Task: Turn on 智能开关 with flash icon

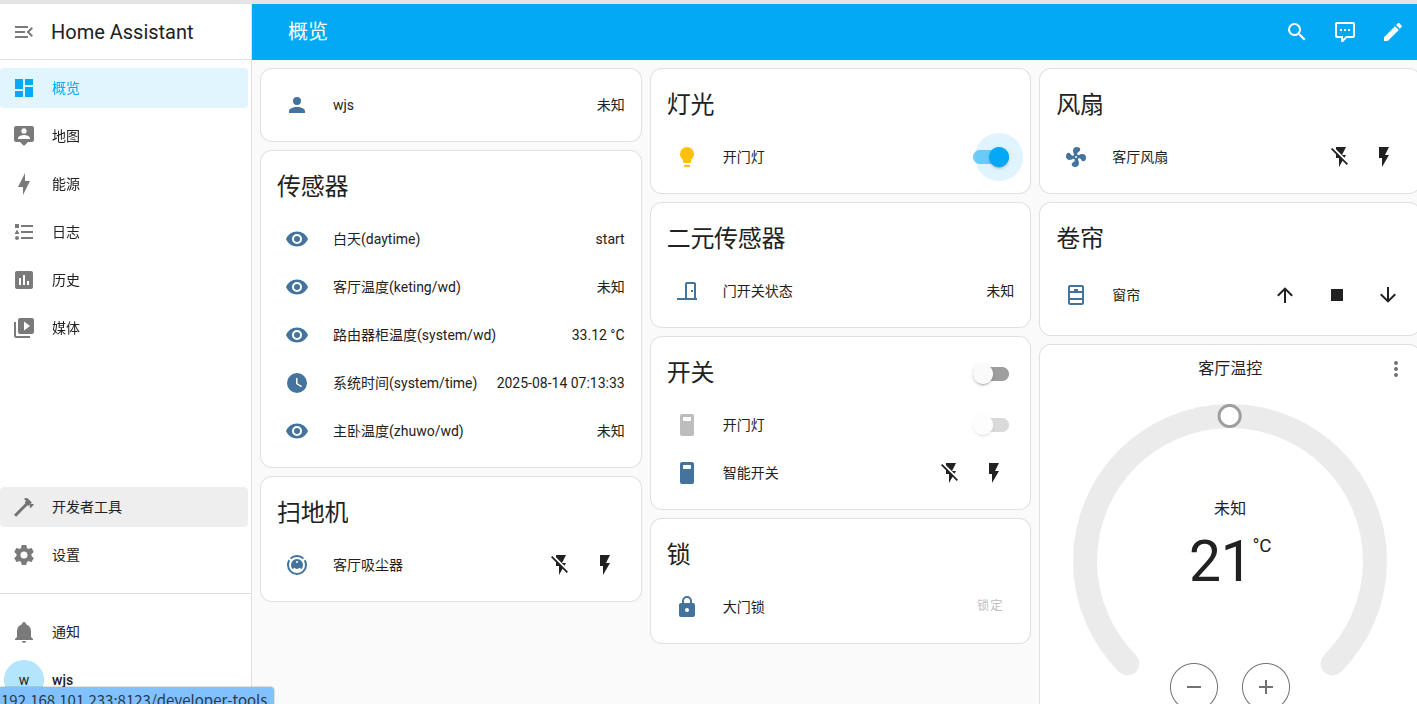Action: coord(994,473)
